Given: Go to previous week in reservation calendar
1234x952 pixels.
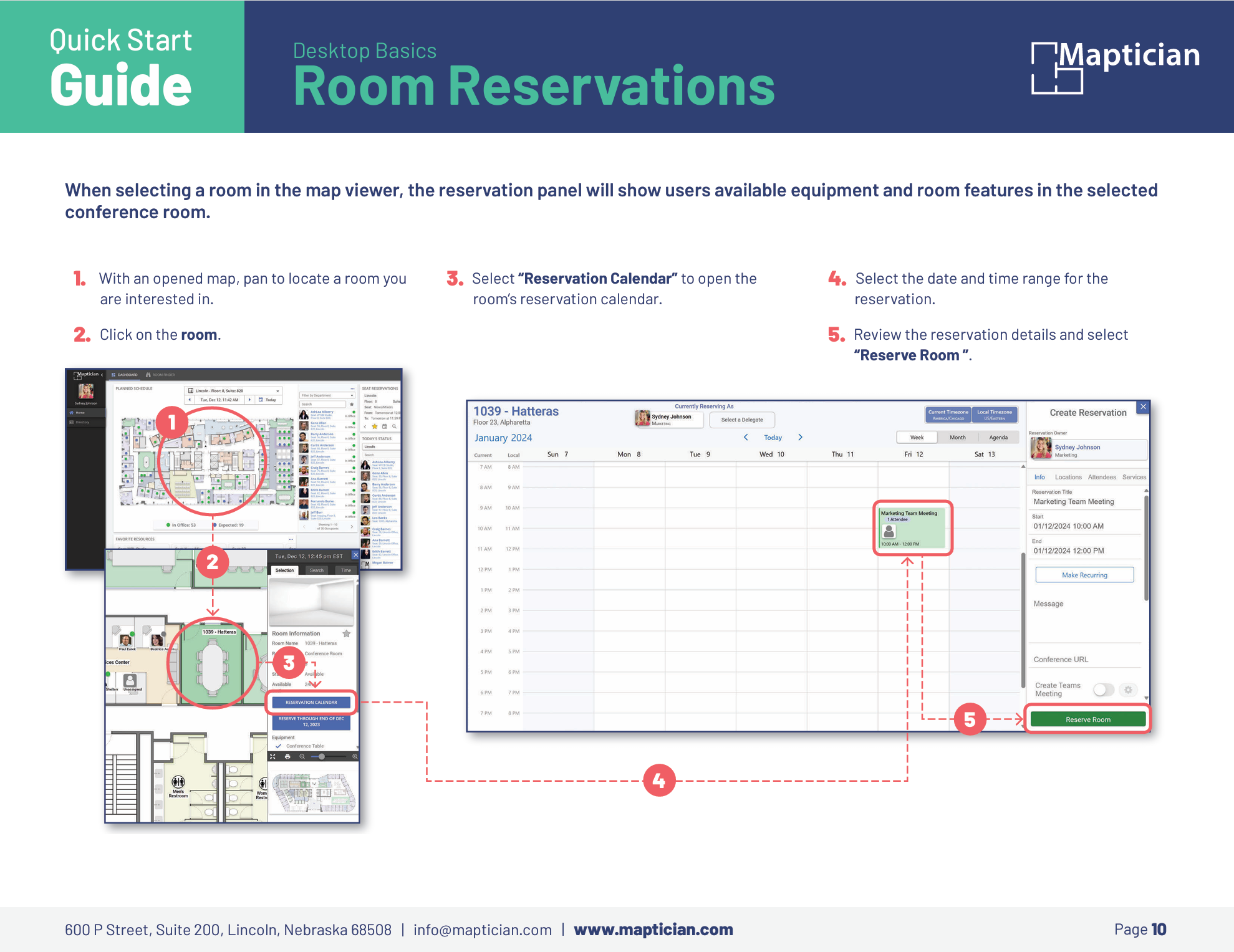Looking at the screenshot, I should coord(746,438).
